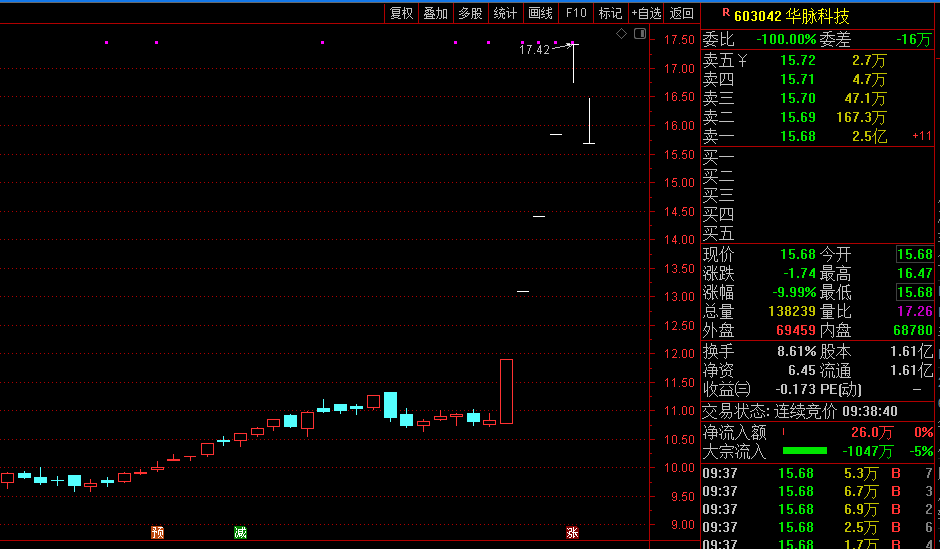Select the 卖四 15.71 order row

pos(818,79)
